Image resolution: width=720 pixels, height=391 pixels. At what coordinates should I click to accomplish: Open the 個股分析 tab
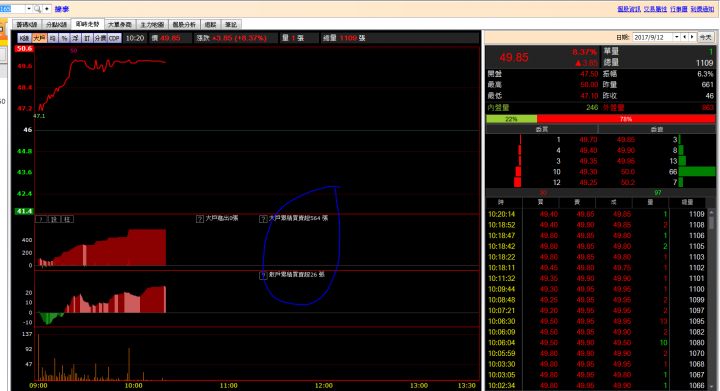click(x=184, y=24)
